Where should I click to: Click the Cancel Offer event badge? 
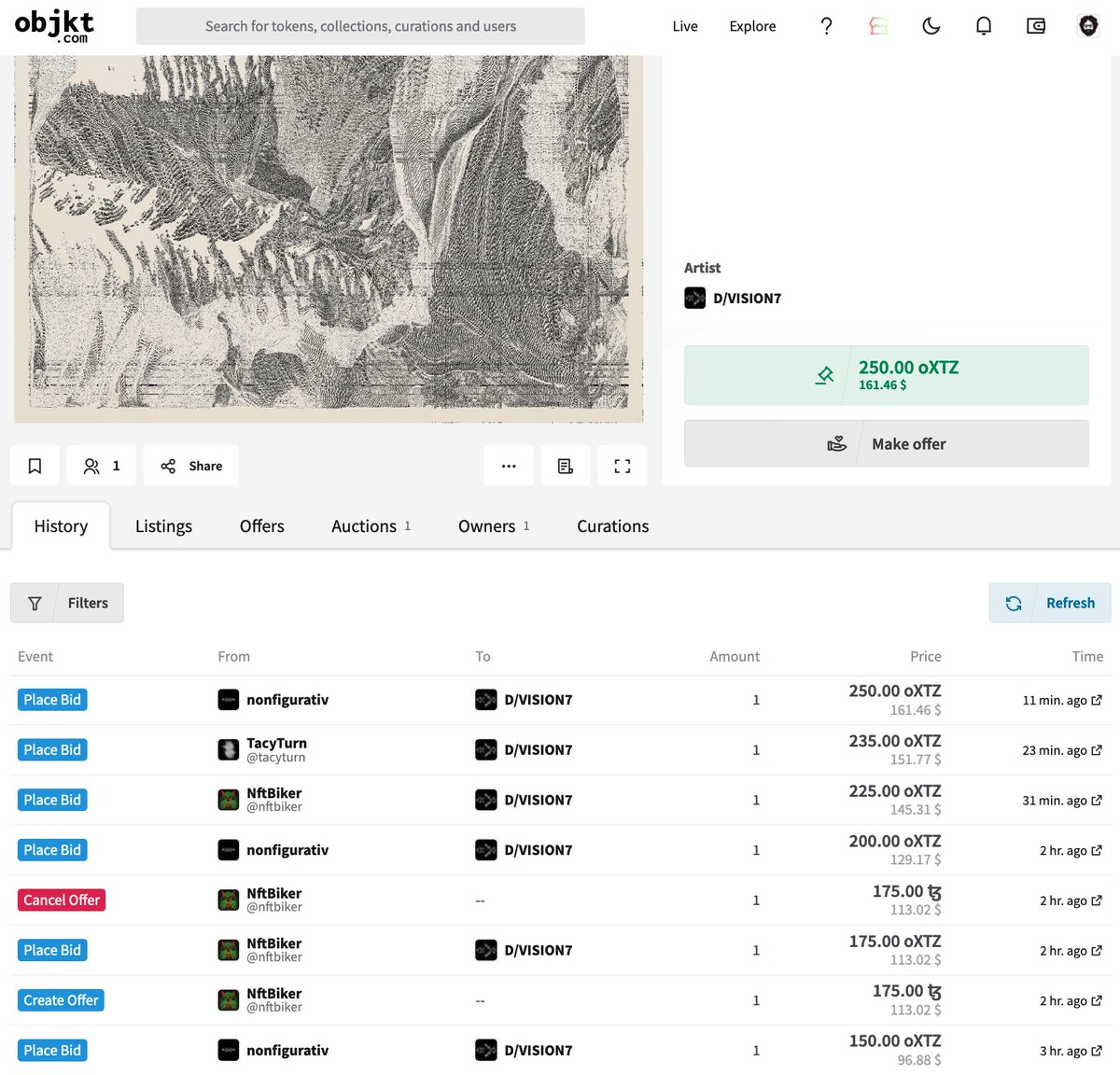tap(62, 900)
